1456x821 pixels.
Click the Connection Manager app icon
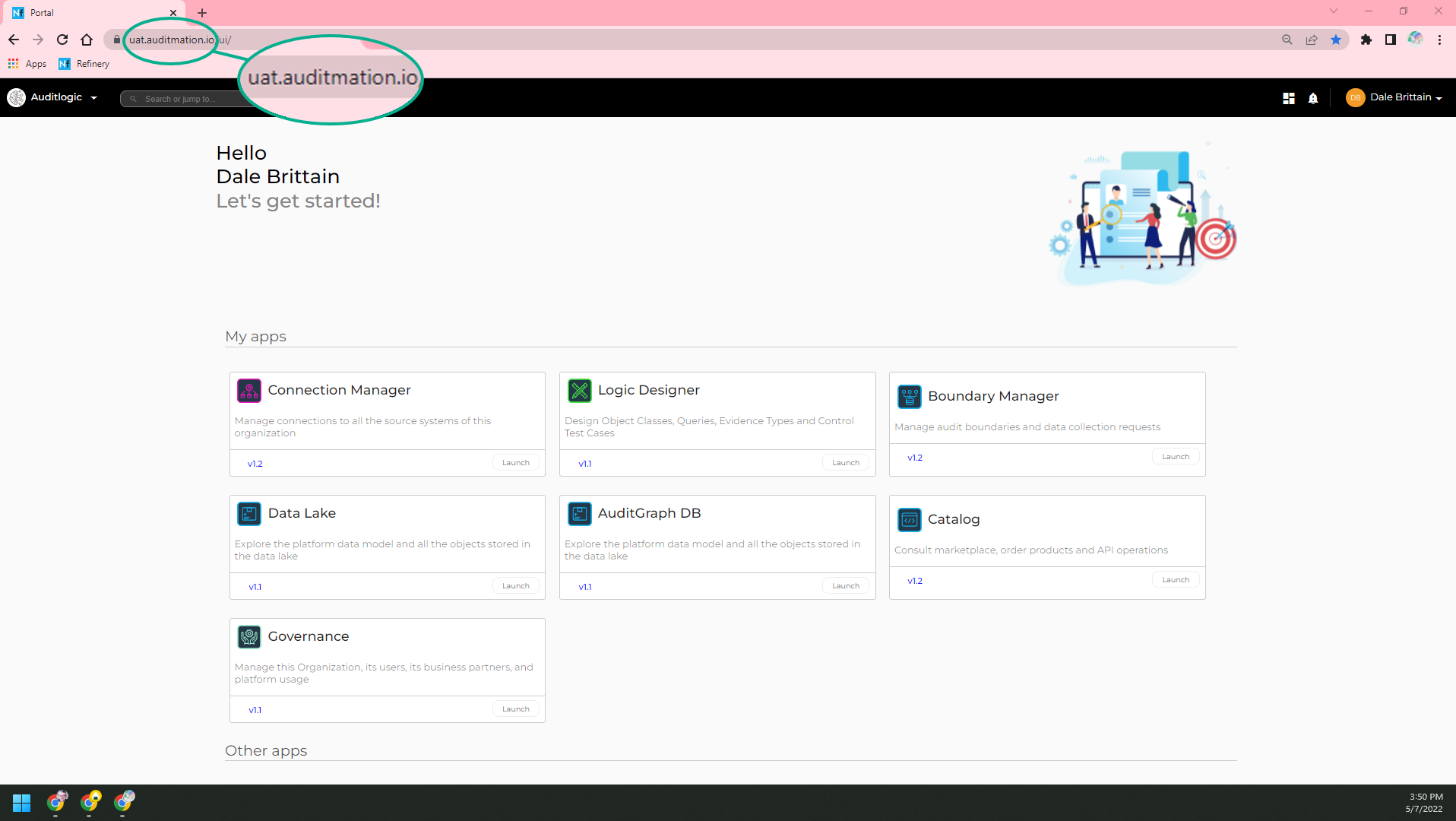(x=248, y=391)
